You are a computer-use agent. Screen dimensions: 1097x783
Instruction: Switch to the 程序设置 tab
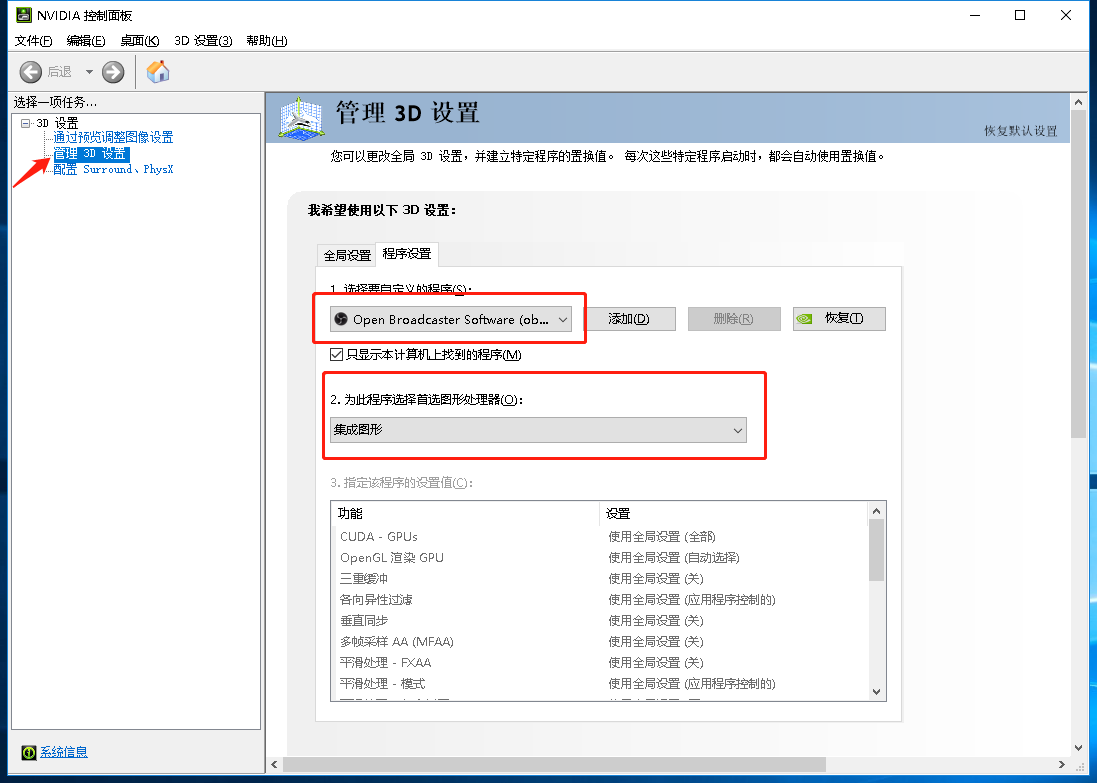pos(407,254)
